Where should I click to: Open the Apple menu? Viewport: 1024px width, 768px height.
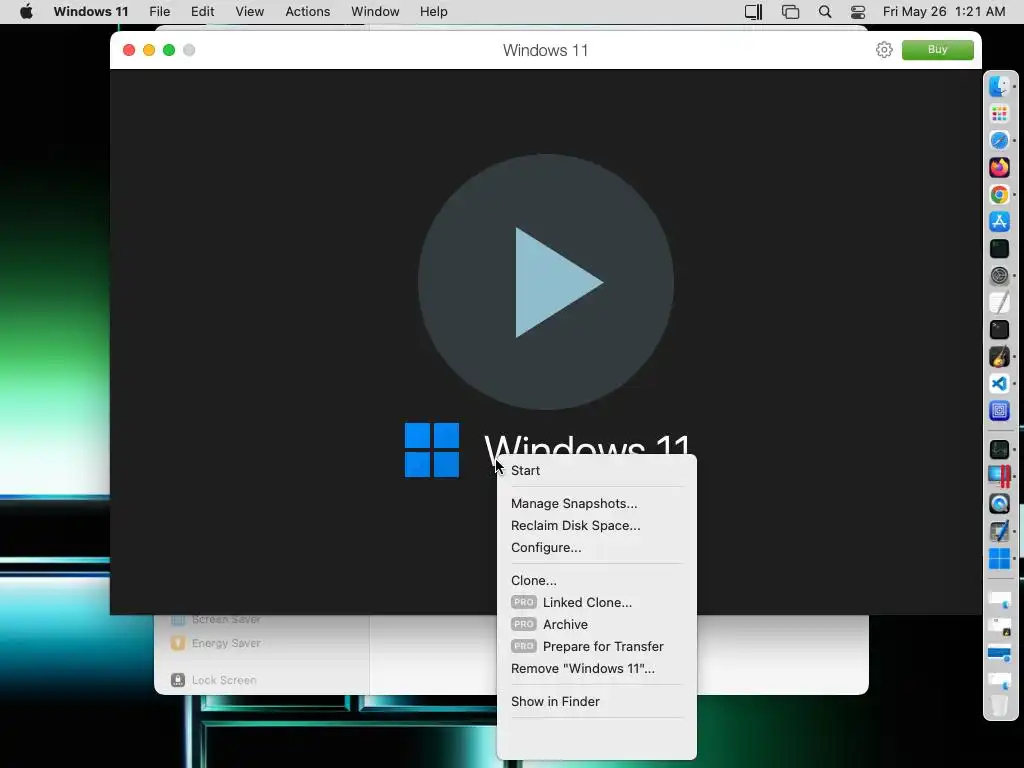click(x=26, y=12)
